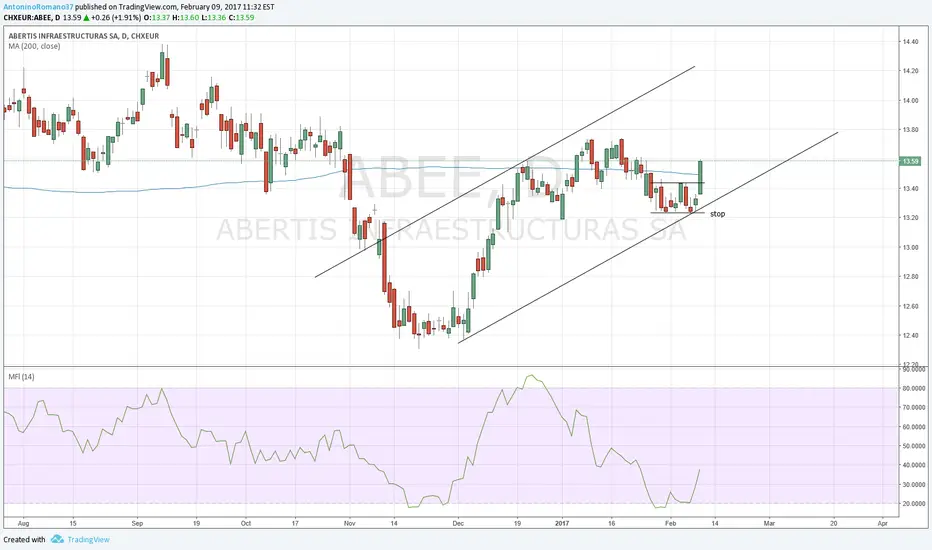Select the MA (200, close) indicator label
This screenshot has height=550, width=932.
pos(34,46)
